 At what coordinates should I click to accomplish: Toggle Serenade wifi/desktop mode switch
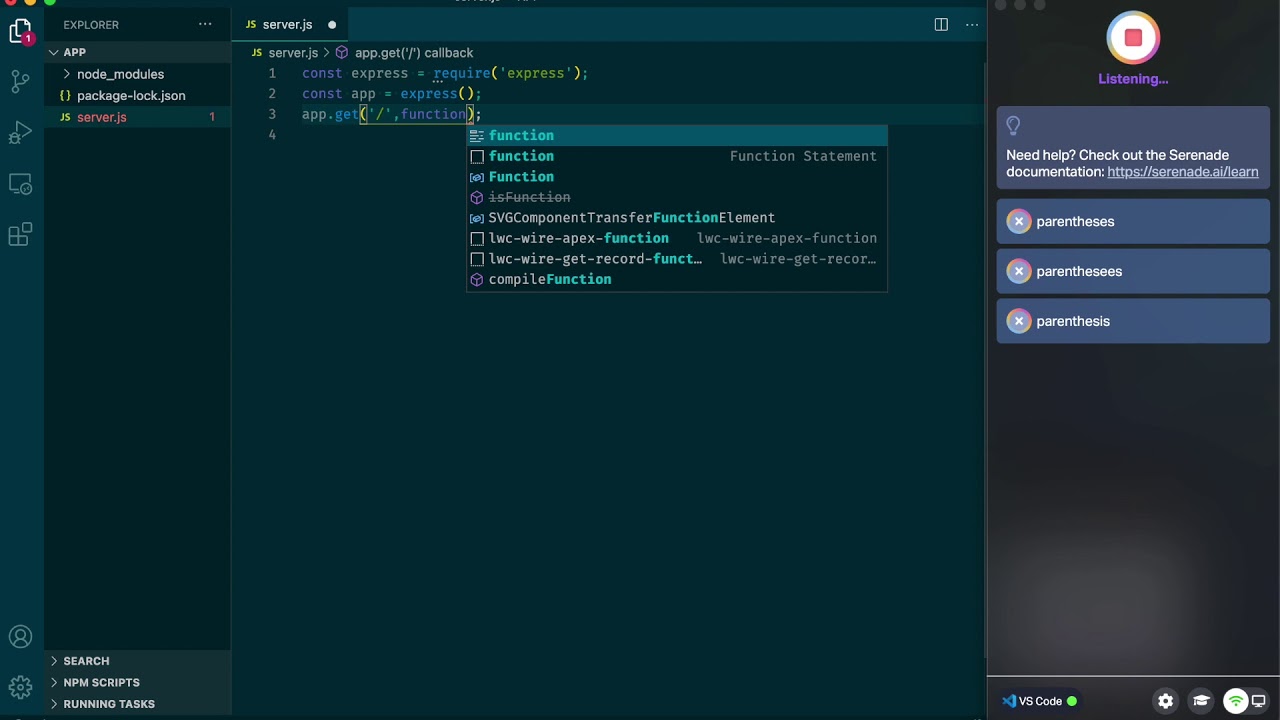coord(1246,701)
